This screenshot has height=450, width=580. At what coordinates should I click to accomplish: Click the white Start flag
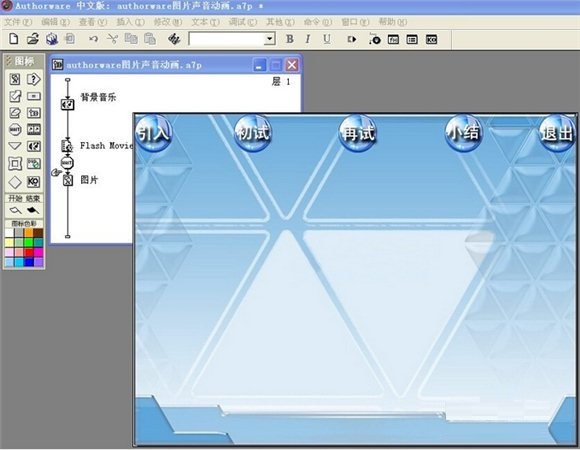(x=15, y=210)
